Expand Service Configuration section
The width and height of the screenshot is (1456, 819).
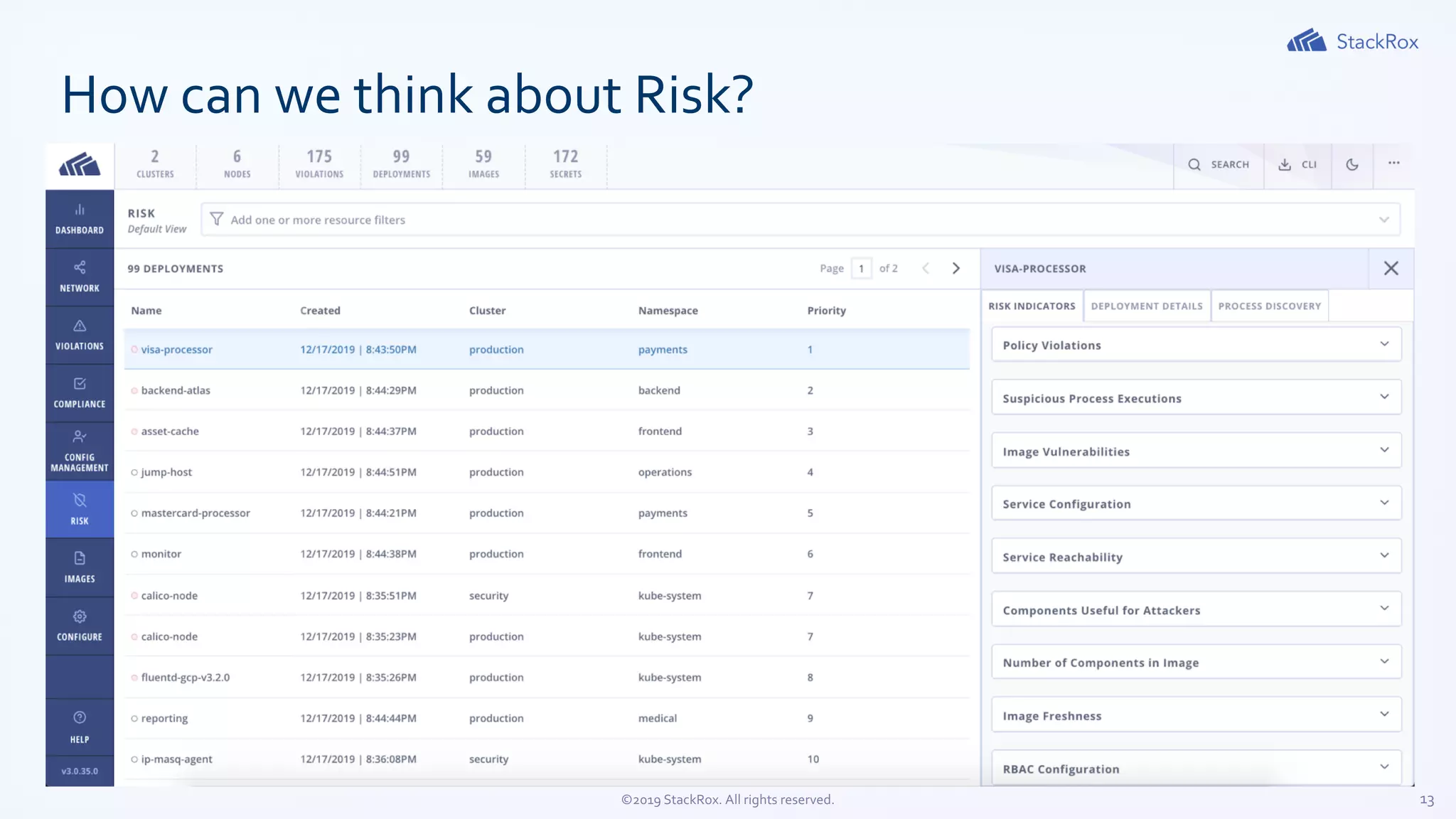coord(1197,503)
